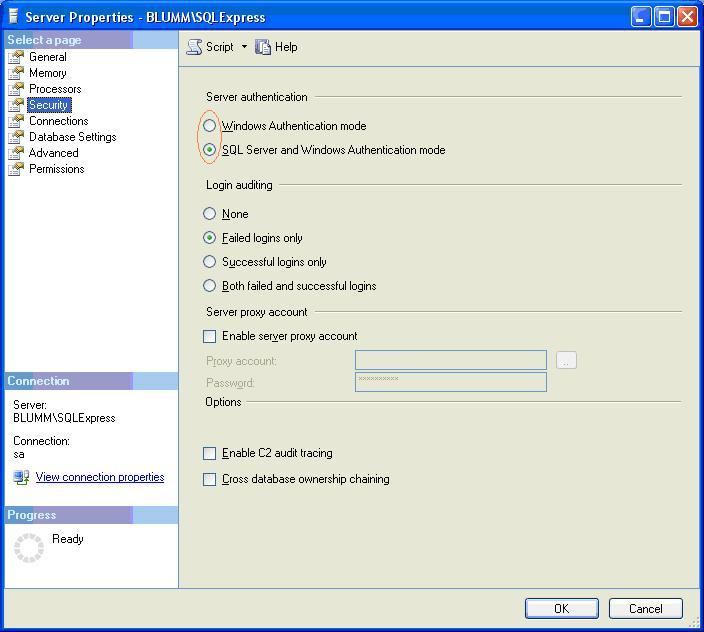Screen dimensions: 704x632
Task: Click the 'Ready' status text
Action: pyautogui.click(x=68, y=539)
